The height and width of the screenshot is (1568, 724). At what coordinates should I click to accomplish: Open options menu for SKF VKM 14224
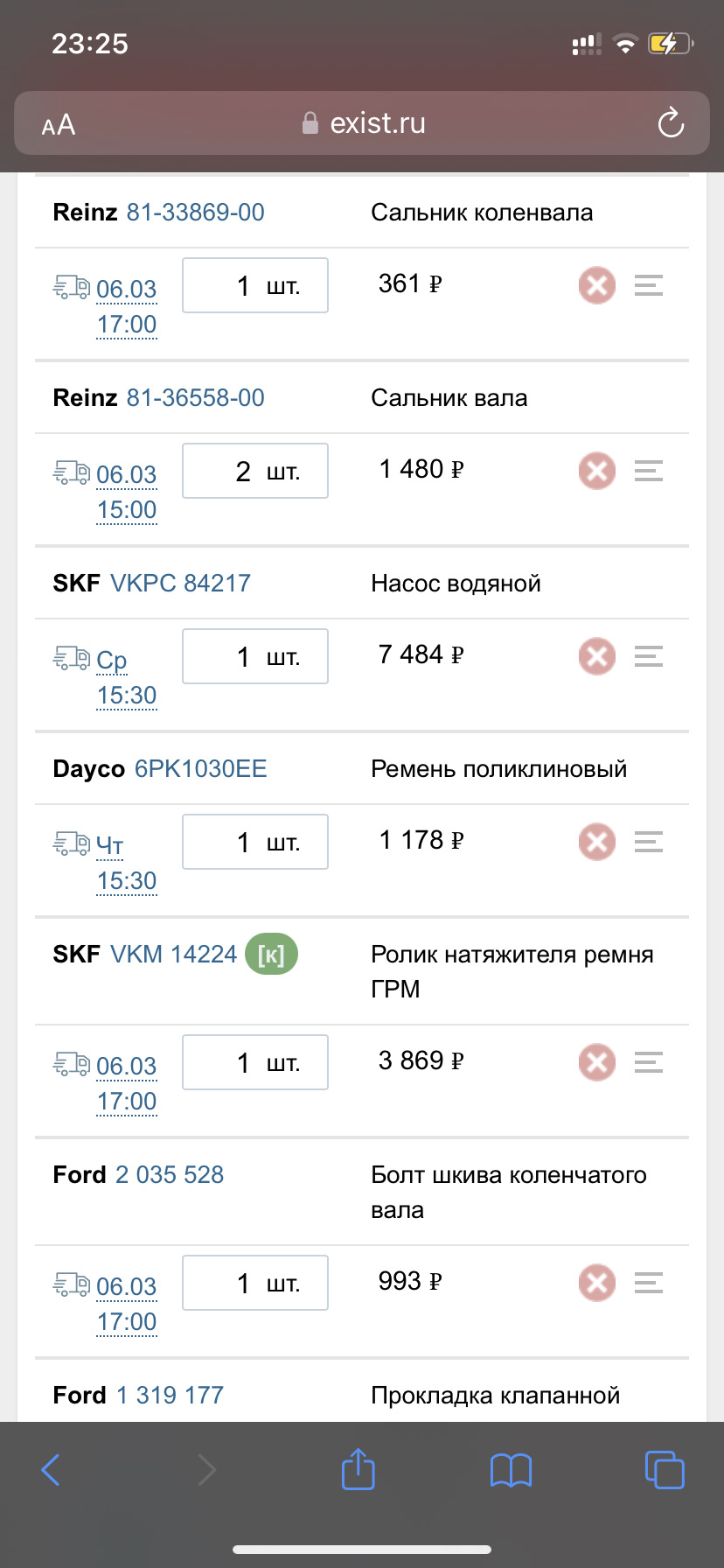648,1062
